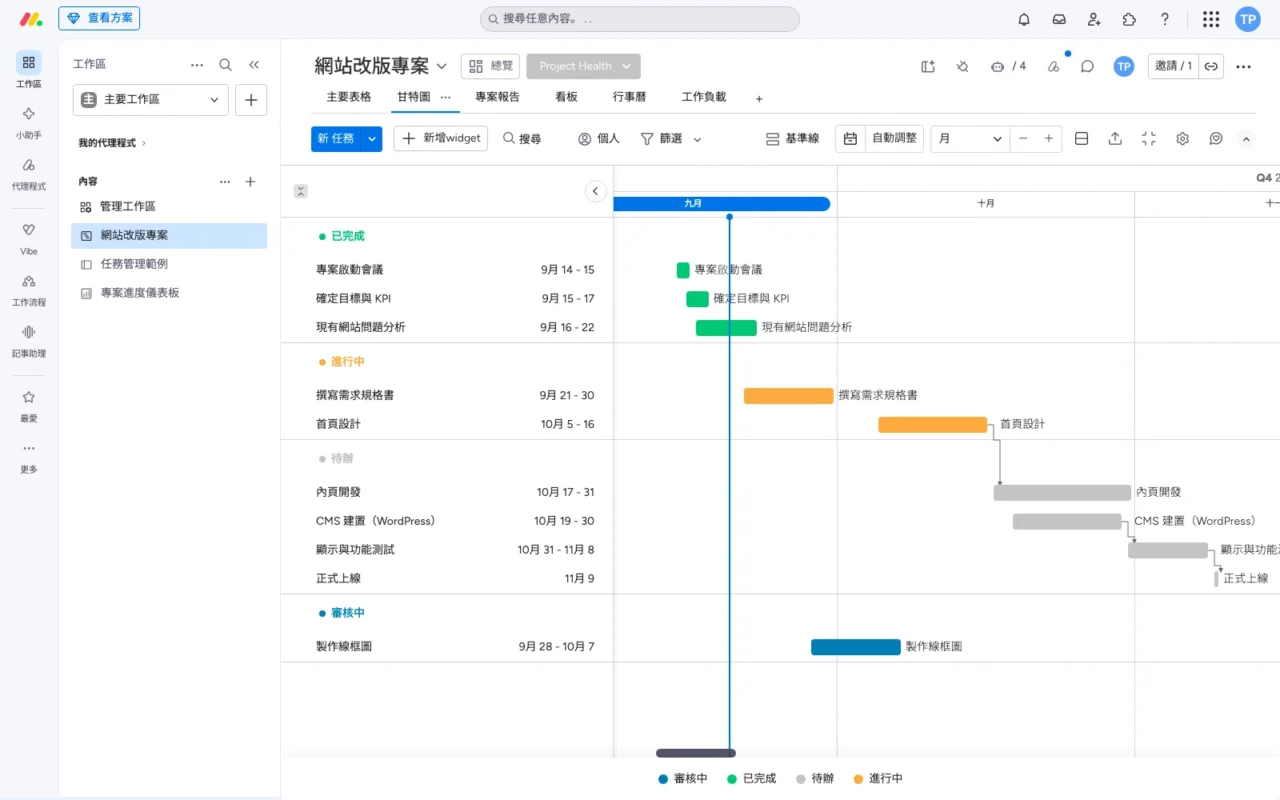Open the inbox tray icon
This screenshot has width=1280, height=800.
pyautogui.click(x=1059, y=19)
